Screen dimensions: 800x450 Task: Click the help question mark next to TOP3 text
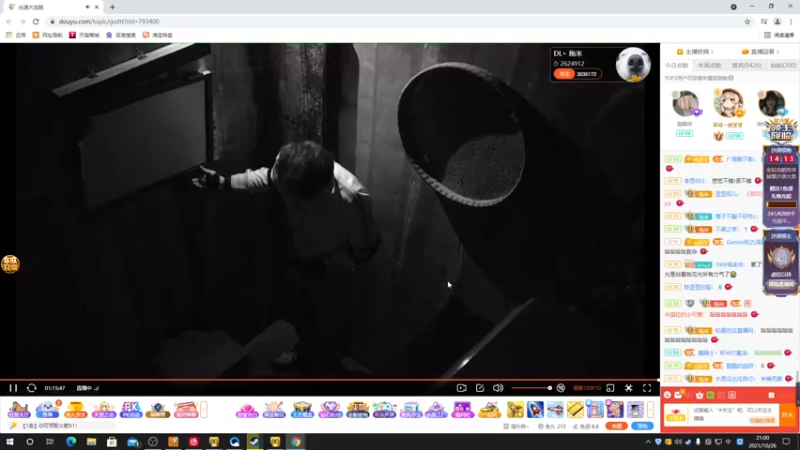pyautogui.click(x=731, y=78)
